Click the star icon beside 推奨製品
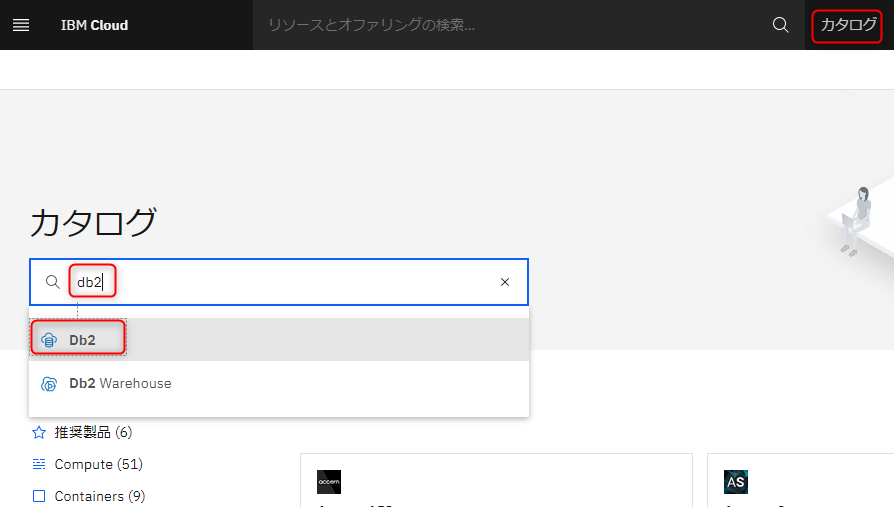This screenshot has height=507, width=894. point(39,432)
